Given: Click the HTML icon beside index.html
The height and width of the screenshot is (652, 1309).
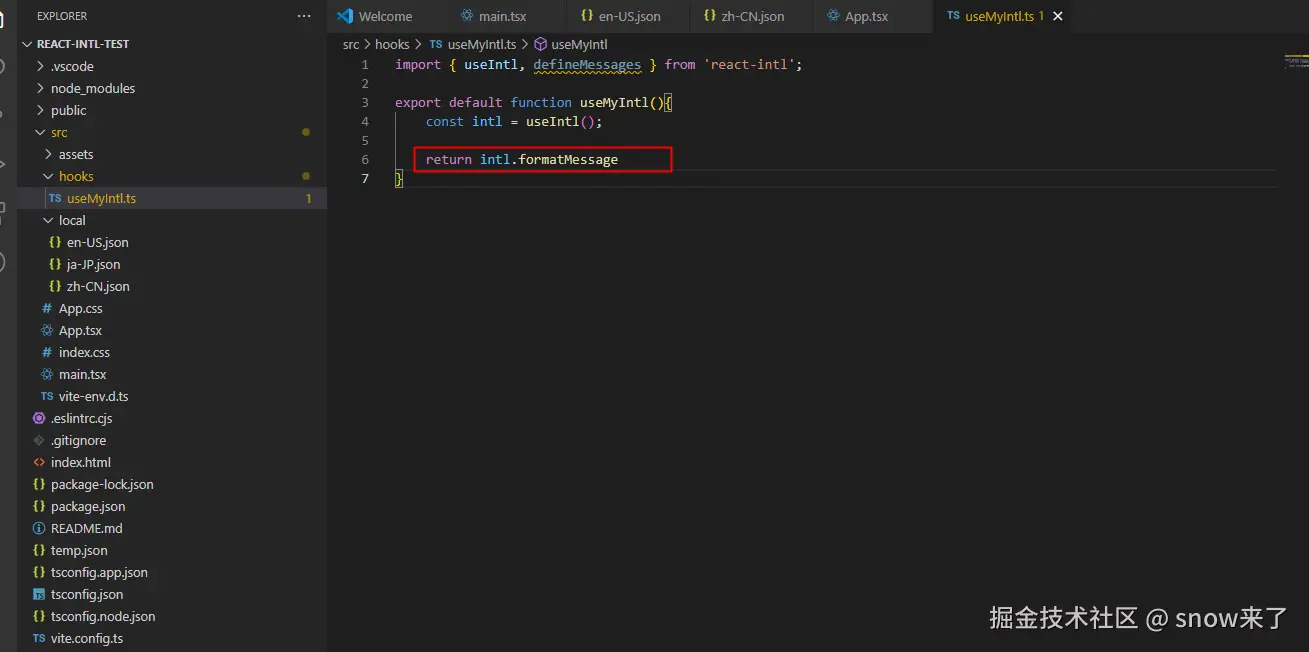Looking at the screenshot, I should coord(39,462).
